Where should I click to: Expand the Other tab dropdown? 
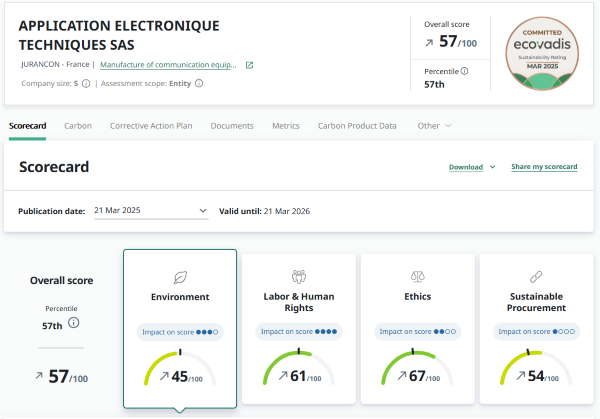coord(434,126)
